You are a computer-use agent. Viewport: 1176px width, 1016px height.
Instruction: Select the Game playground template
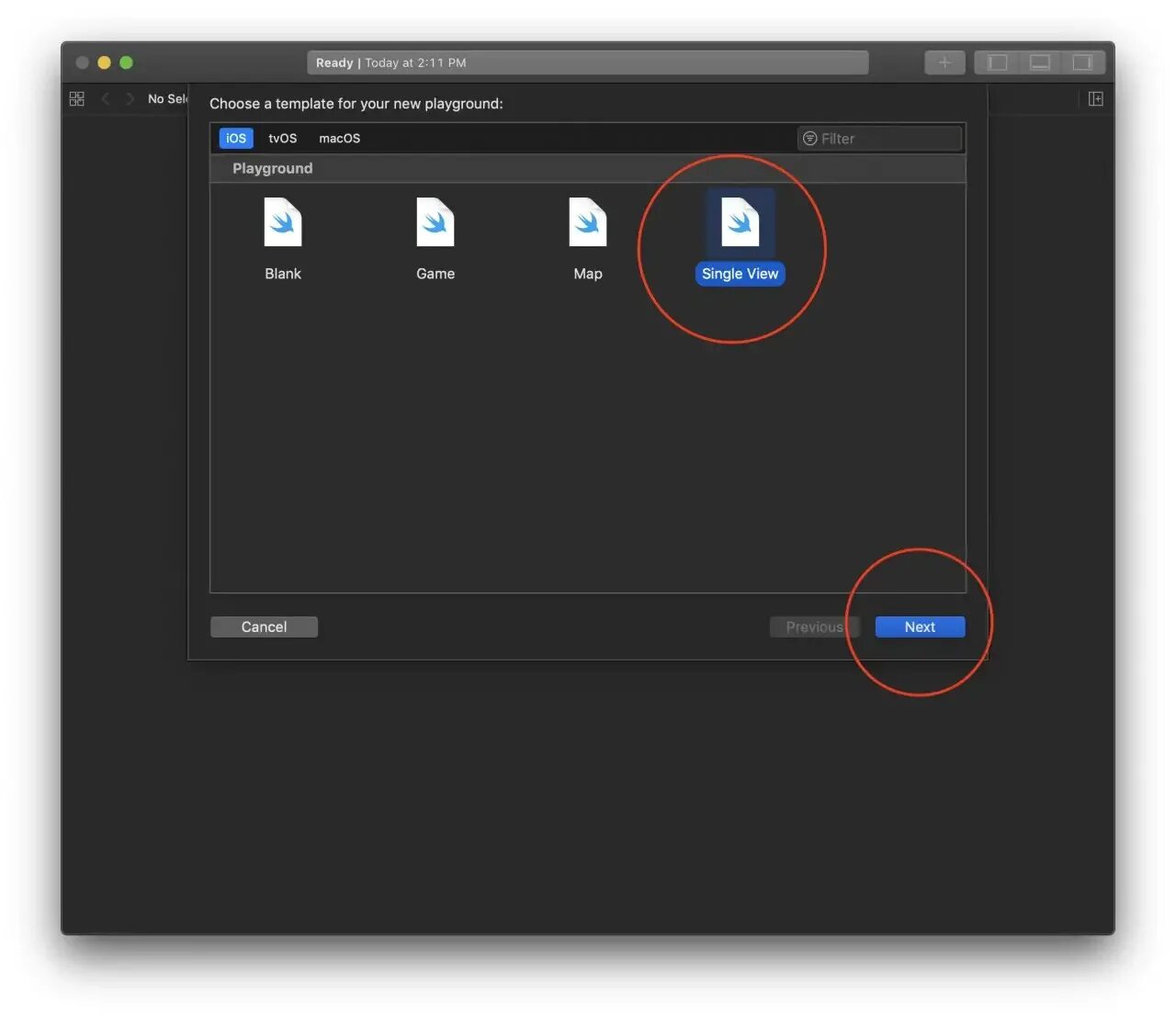435,240
